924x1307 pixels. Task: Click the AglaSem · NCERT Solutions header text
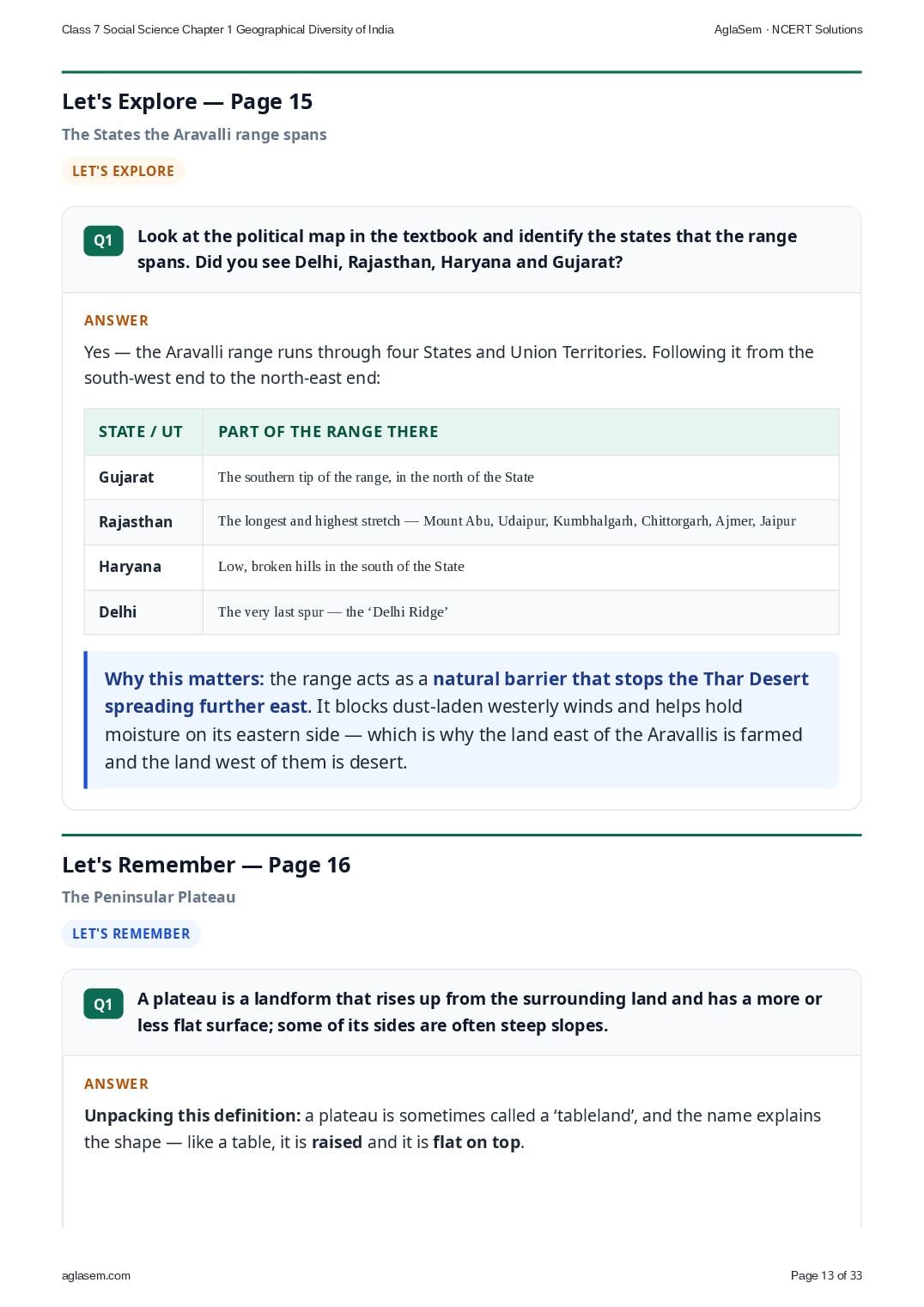pyautogui.click(x=788, y=29)
